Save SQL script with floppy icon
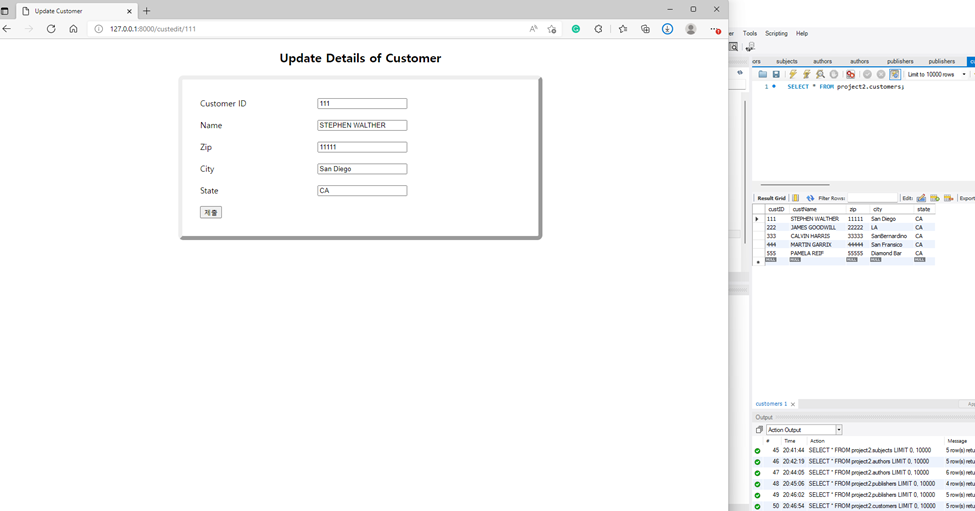Image resolution: width=975 pixels, height=511 pixels. (x=776, y=74)
